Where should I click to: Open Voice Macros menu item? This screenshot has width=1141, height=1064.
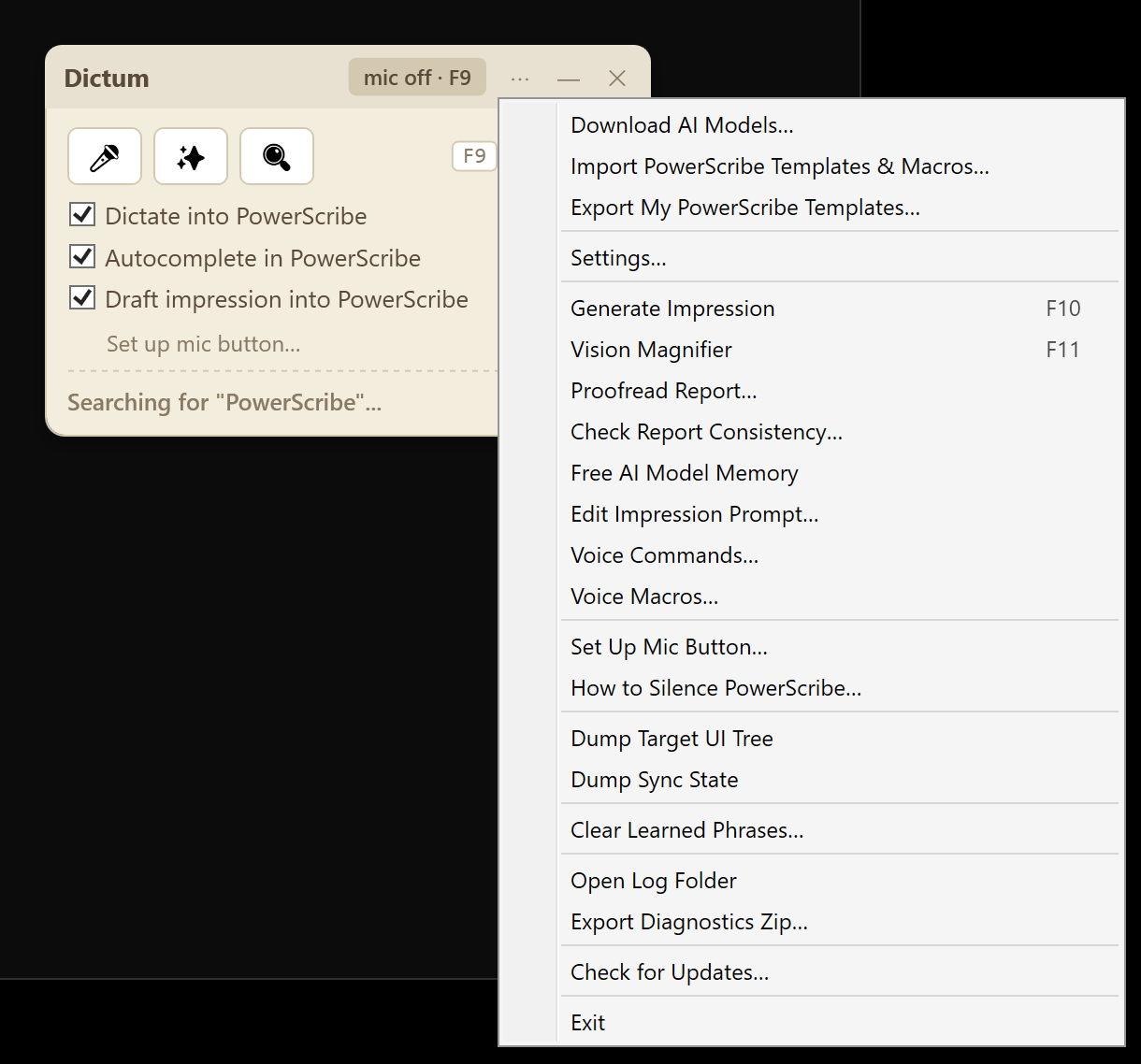coord(840,597)
